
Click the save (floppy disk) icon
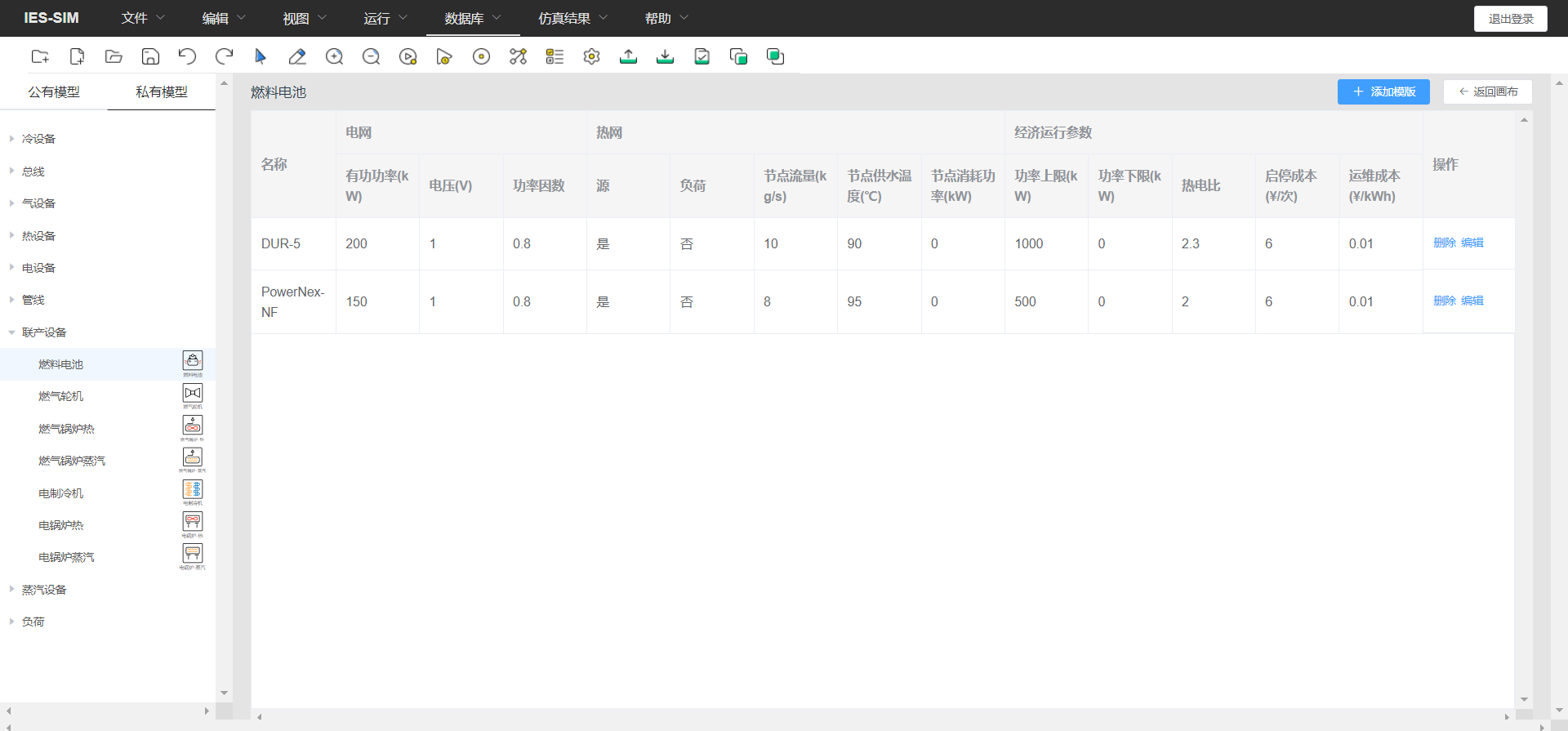click(x=150, y=56)
